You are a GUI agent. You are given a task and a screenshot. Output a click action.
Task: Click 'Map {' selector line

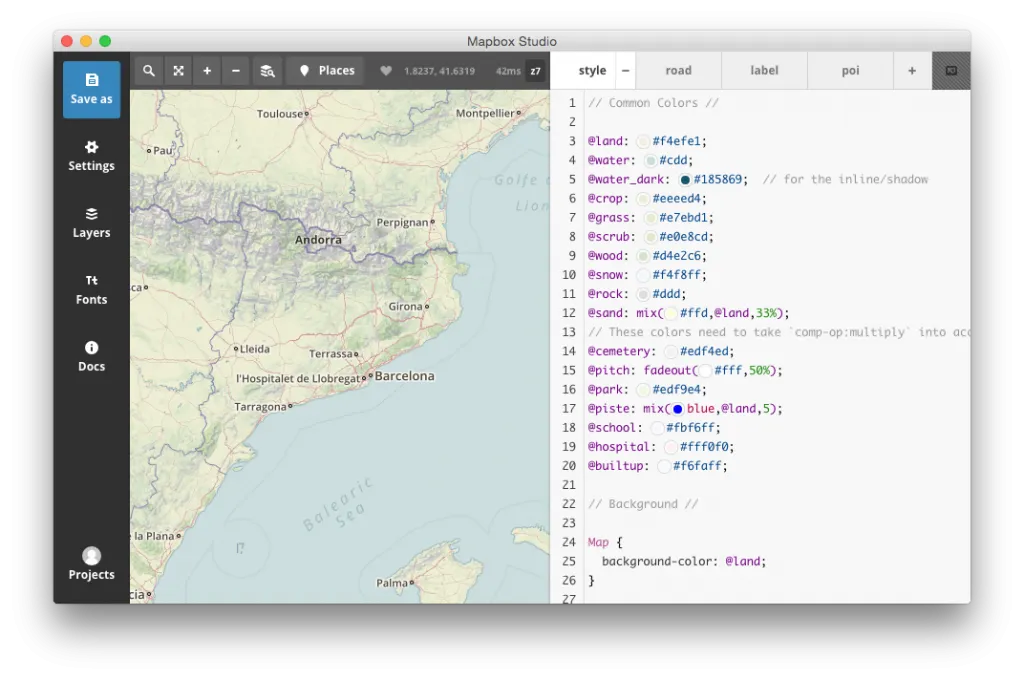click(605, 542)
